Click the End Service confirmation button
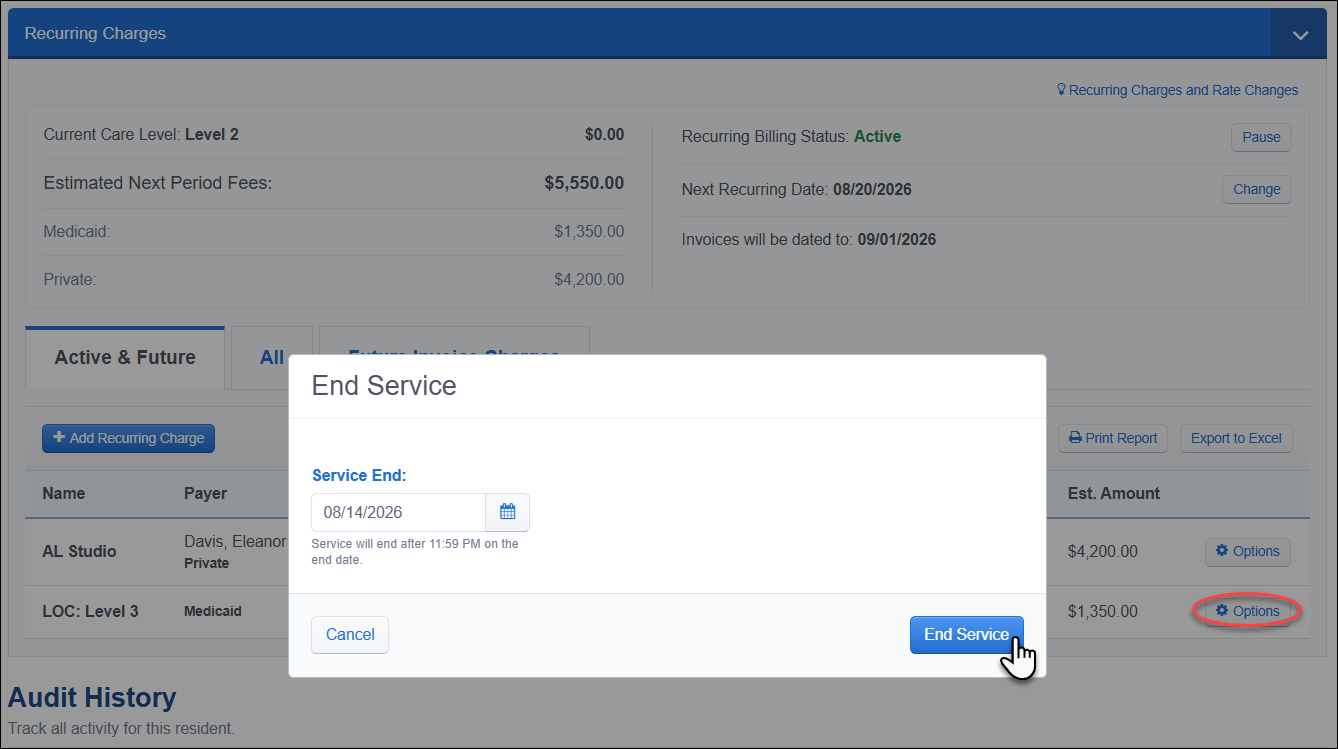The image size is (1338, 749). click(966, 635)
